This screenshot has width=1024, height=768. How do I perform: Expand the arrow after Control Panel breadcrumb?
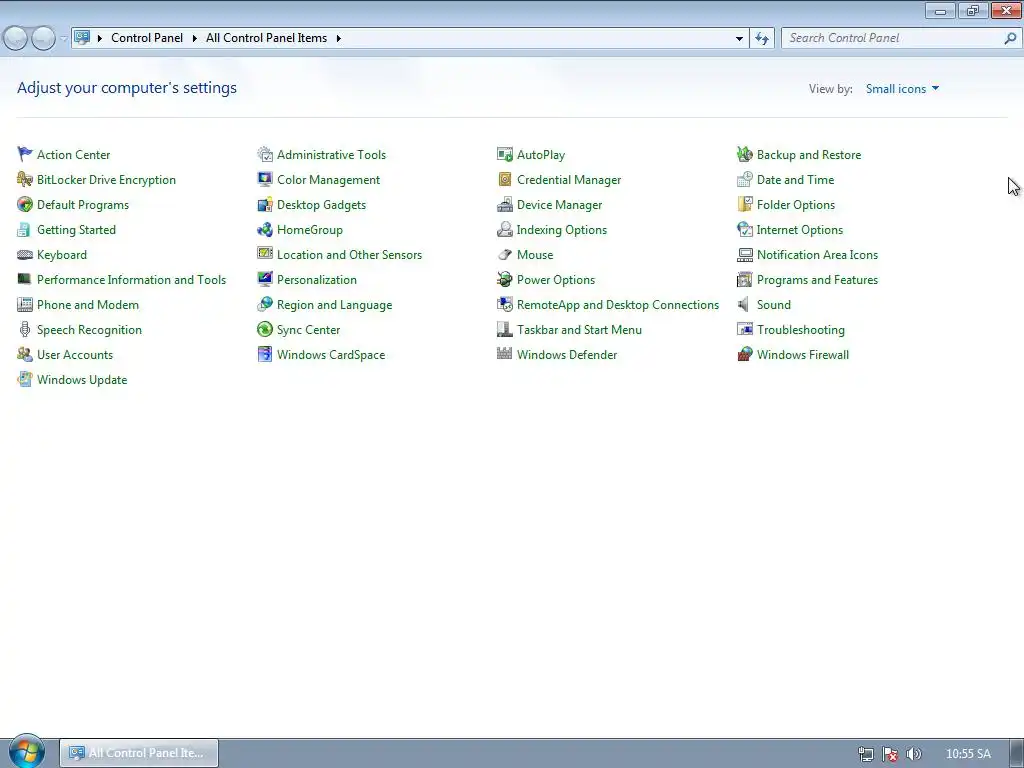(195, 39)
